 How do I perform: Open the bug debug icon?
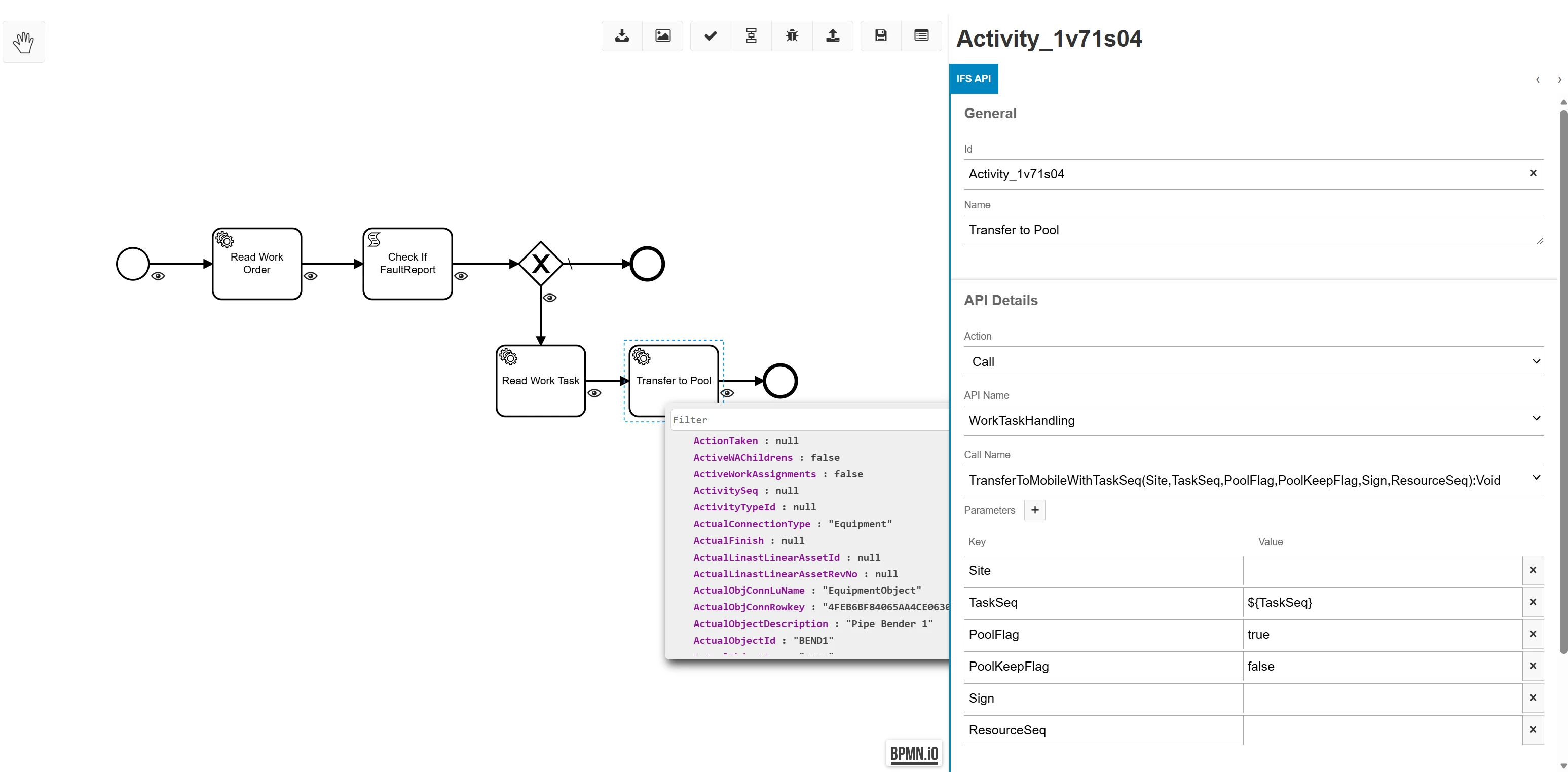(x=791, y=36)
